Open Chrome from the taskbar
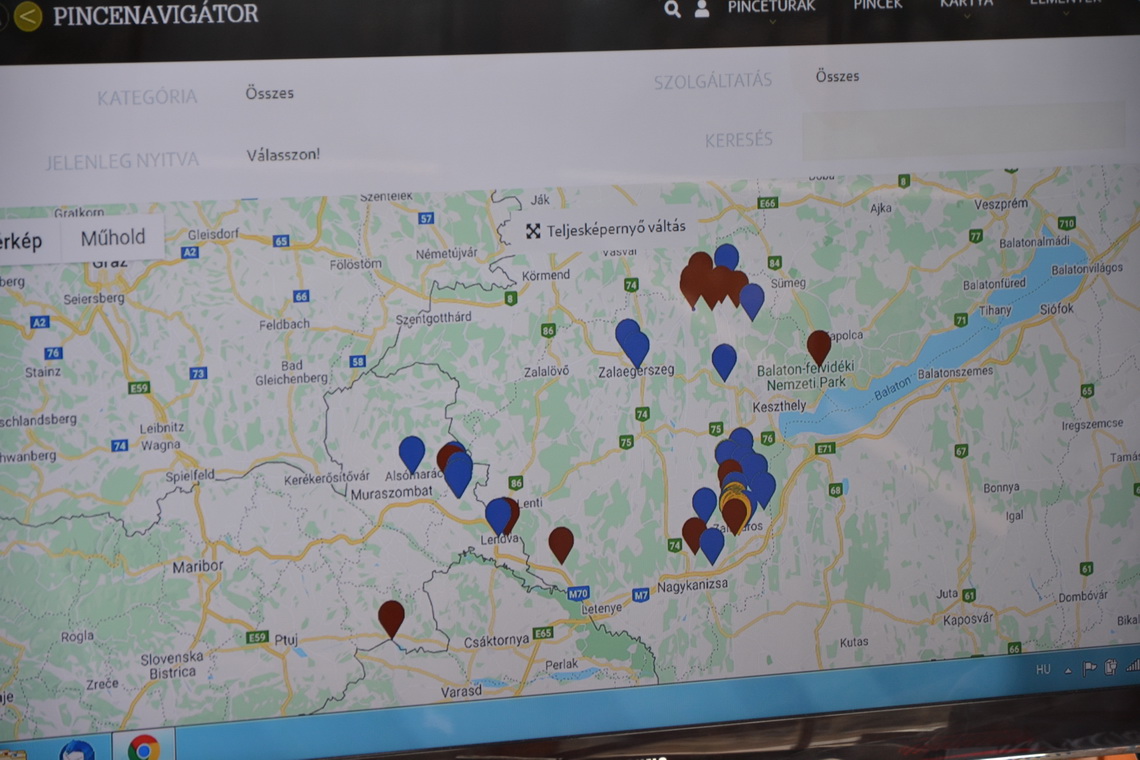Viewport: 1140px width, 760px height. tap(144, 747)
